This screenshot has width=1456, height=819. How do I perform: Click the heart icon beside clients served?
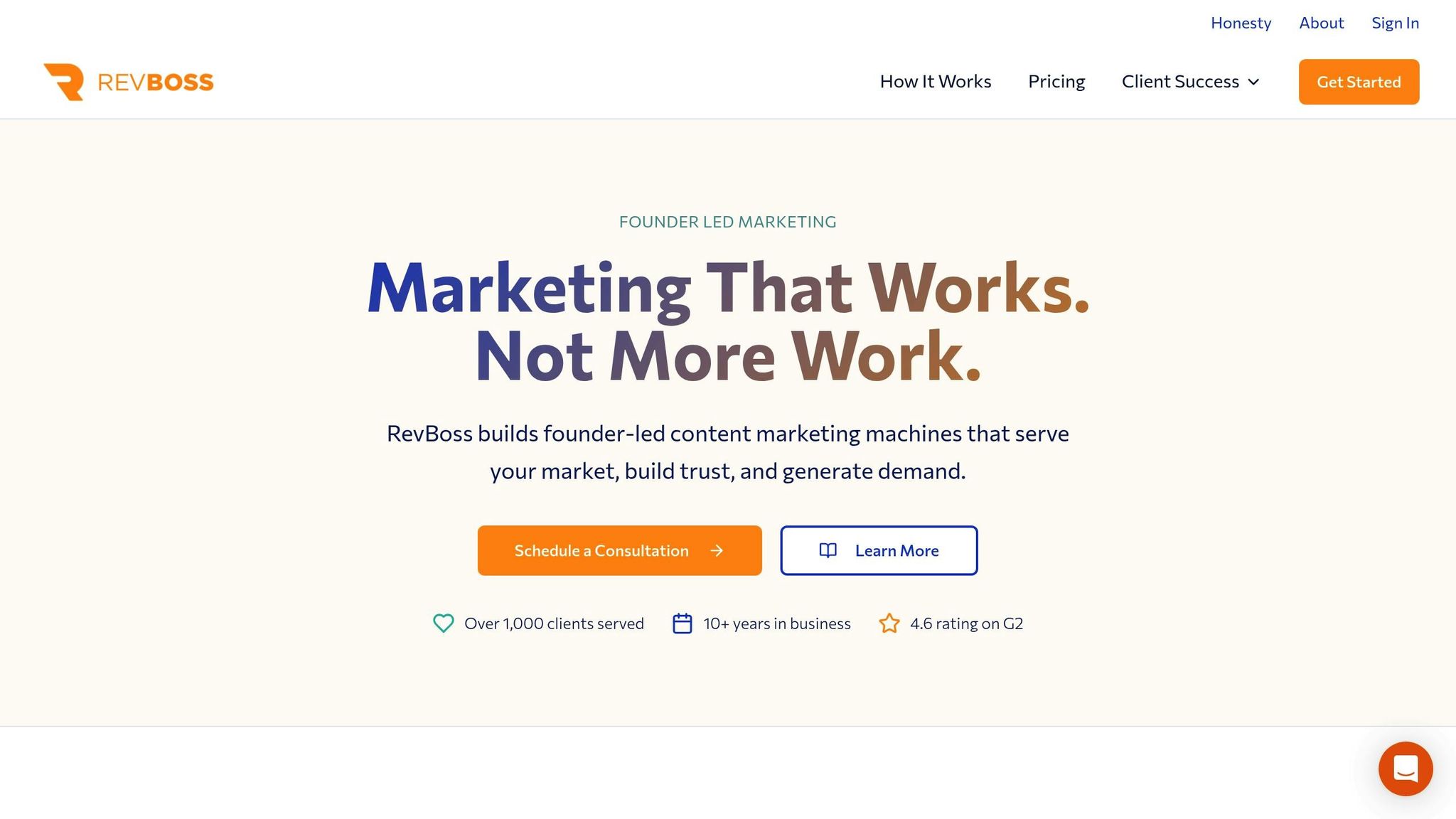click(x=444, y=623)
